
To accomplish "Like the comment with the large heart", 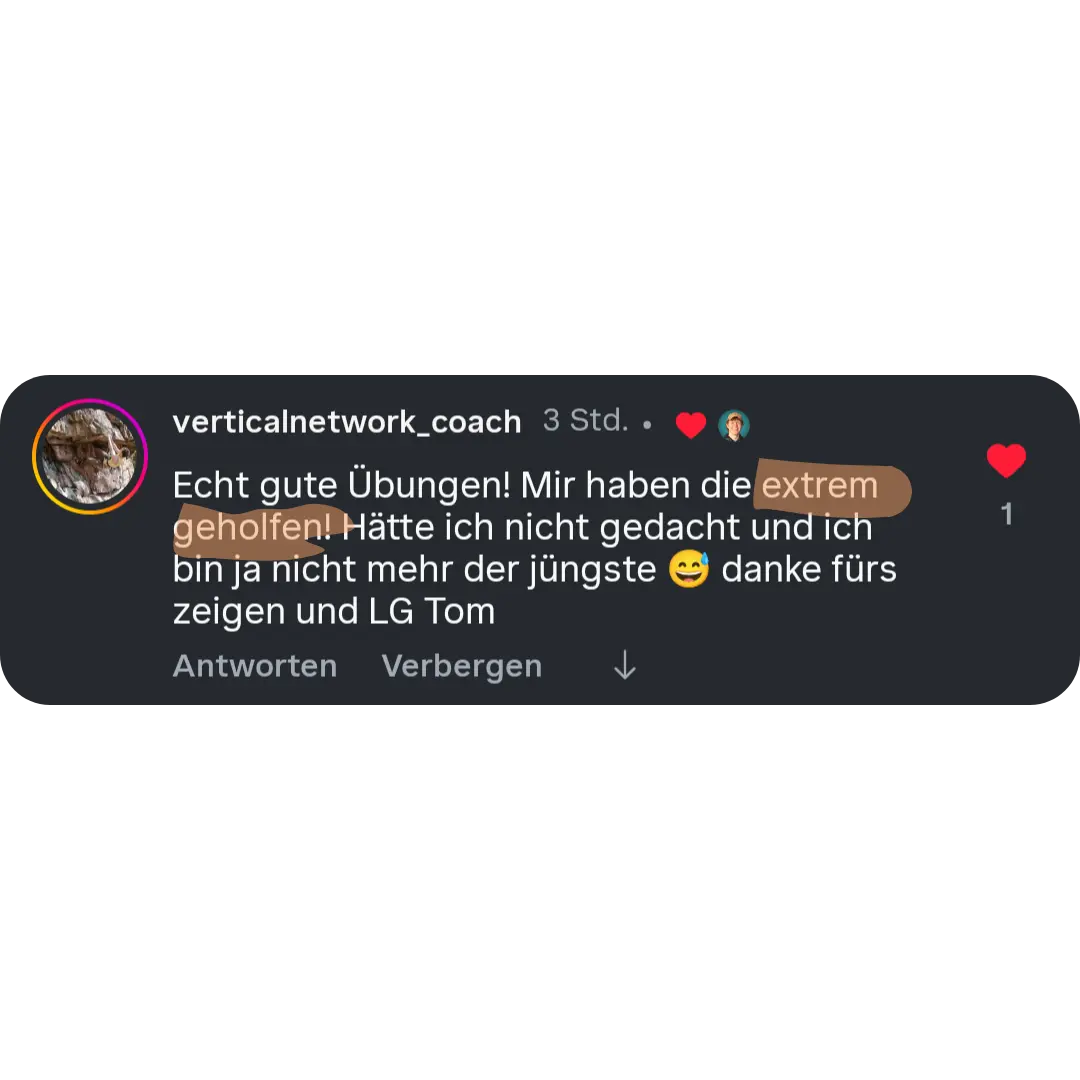I will point(1006,461).
